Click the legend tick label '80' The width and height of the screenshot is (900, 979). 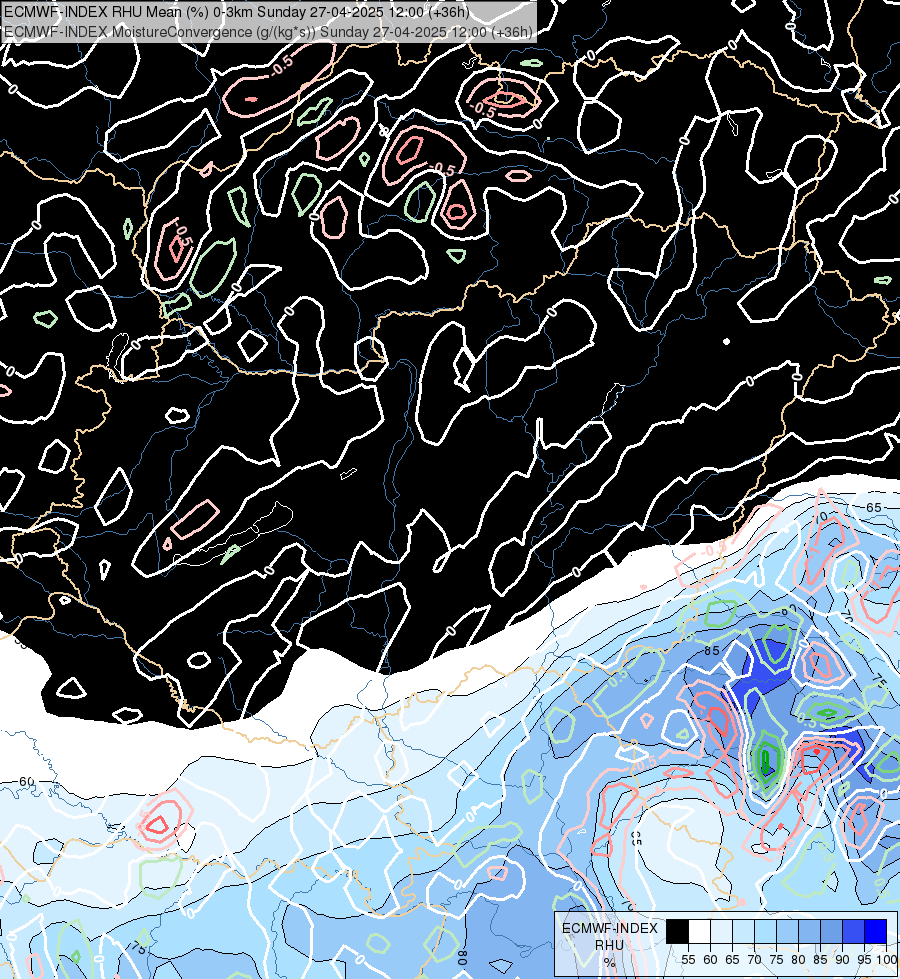[x=798, y=960]
